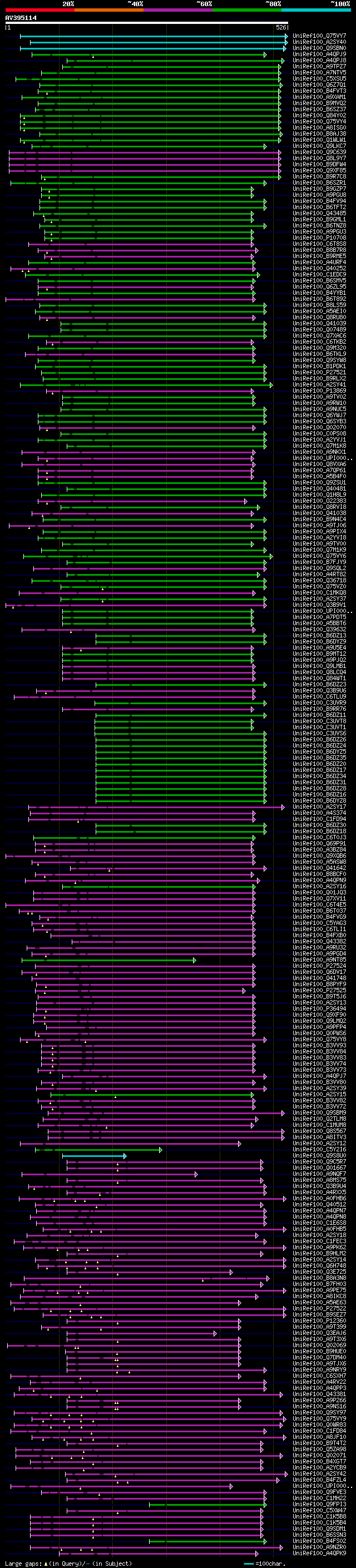Click the UniRef100_A9PJQ2 label
Screen dimensions: 356x1568
coord(319,660)
